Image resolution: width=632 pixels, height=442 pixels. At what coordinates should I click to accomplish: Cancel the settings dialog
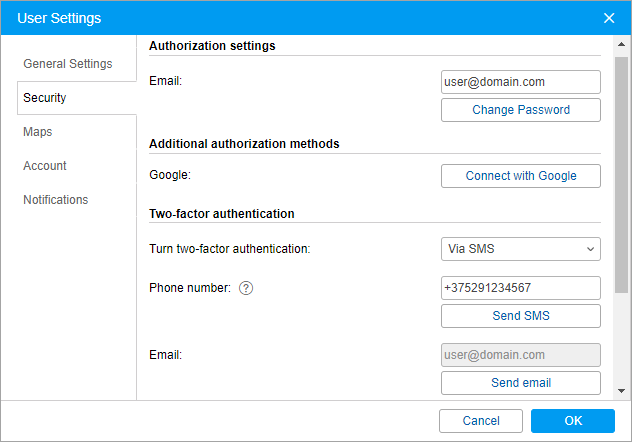click(x=481, y=421)
